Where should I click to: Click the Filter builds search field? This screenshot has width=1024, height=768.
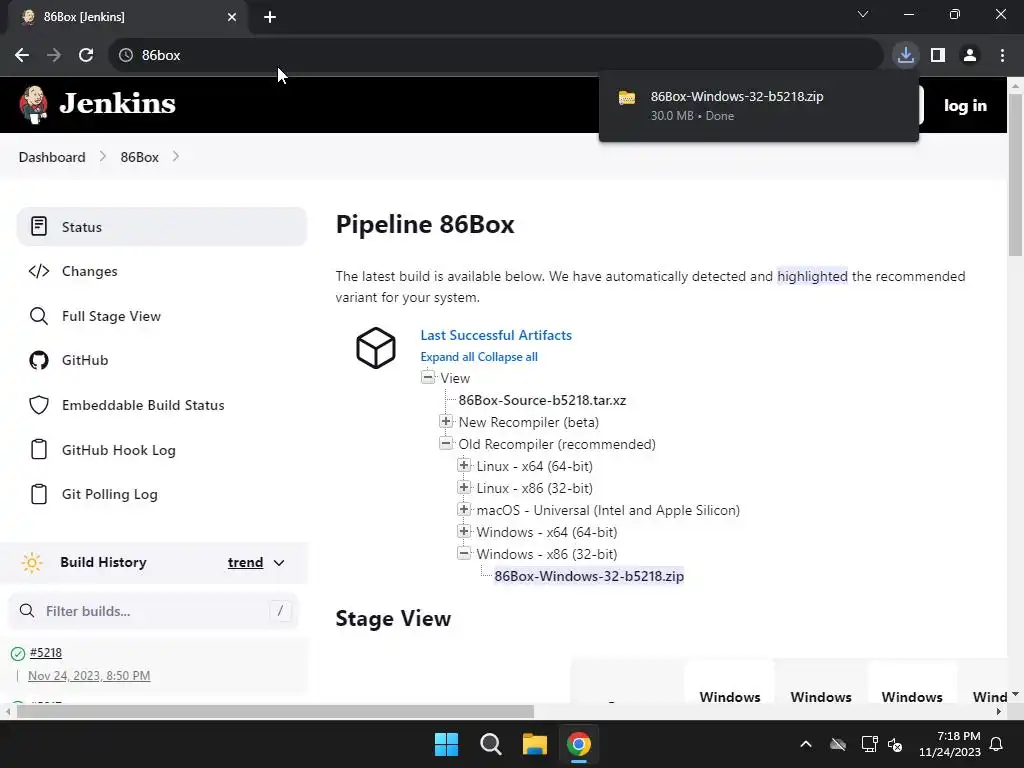153,611
